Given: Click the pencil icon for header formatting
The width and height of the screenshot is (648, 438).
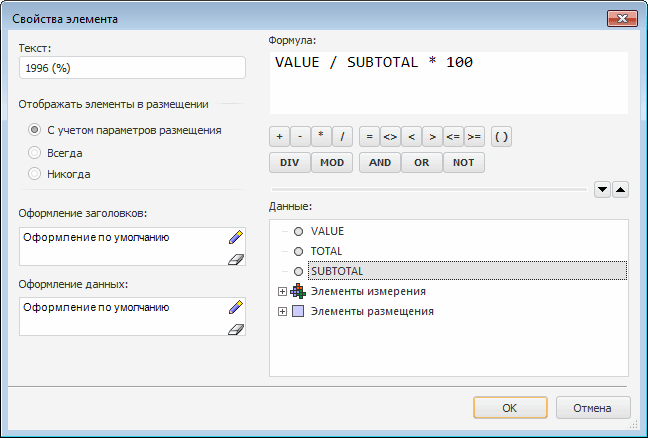Looking at the screenshot, I should coord(235,238).
